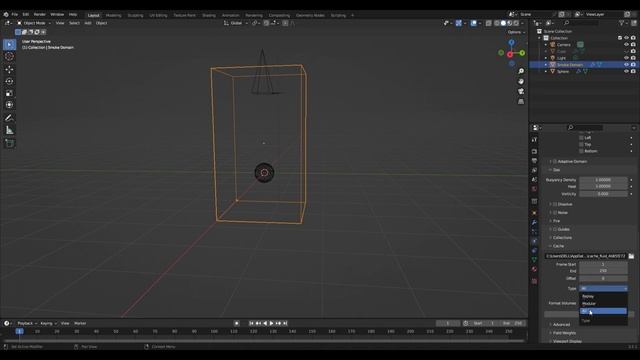
Task: Open the Texture properties tab
Action: [534, 281]
